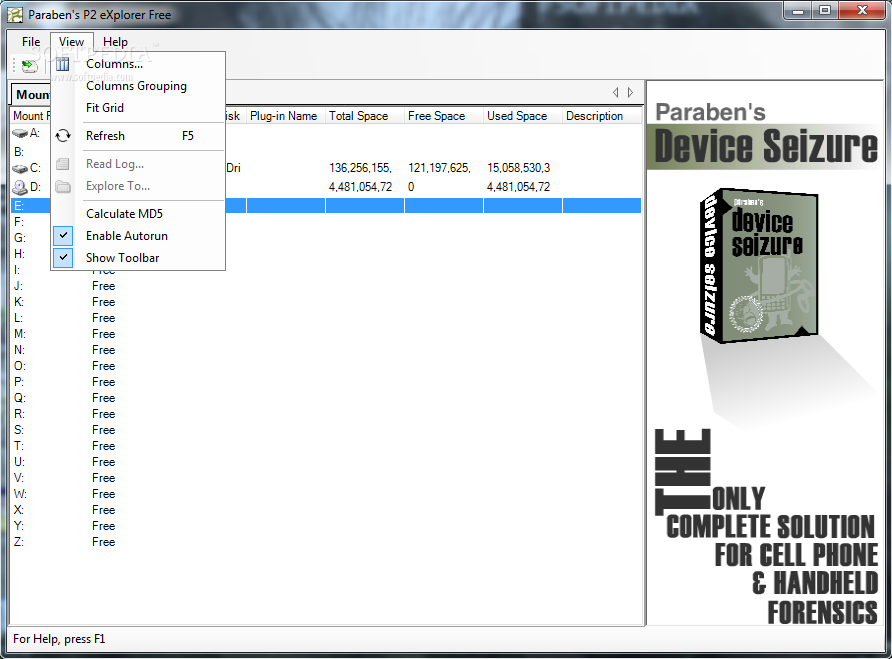892x659 pixels.
Task: Select Refresh F5 menu entry
Action: click(x=138, y=135)
